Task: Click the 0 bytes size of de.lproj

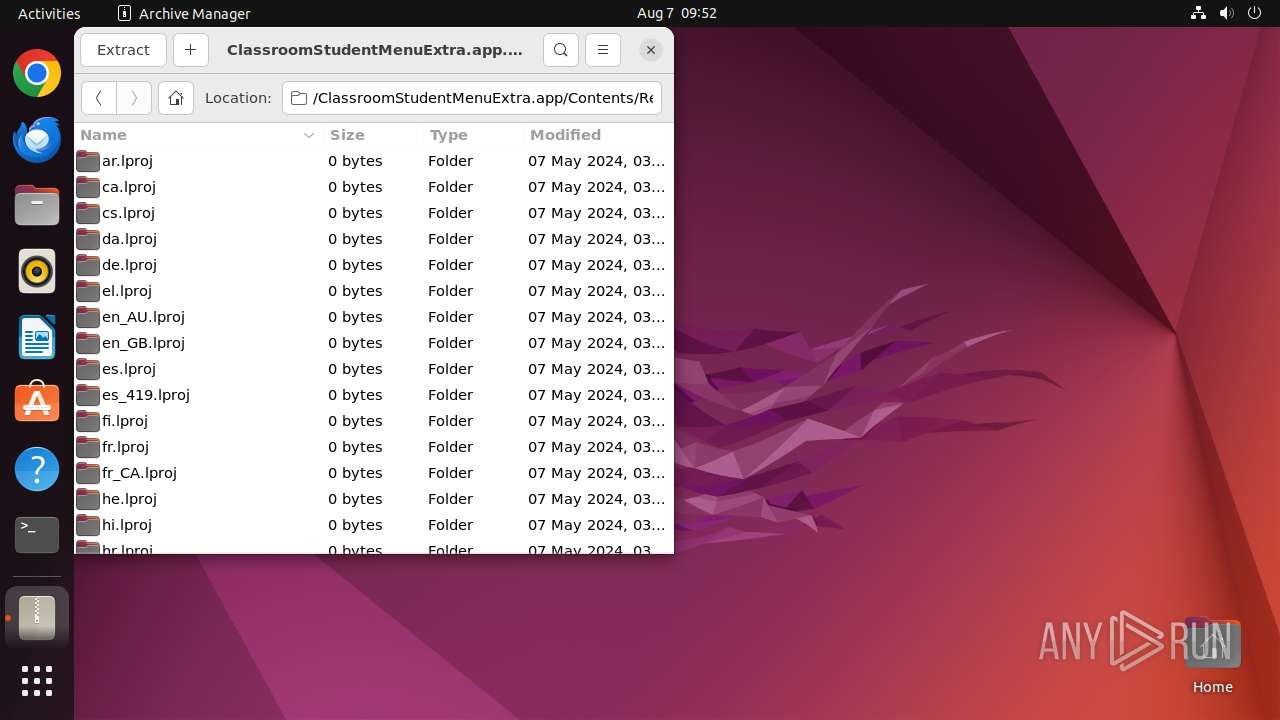Action: pos(355,265)
